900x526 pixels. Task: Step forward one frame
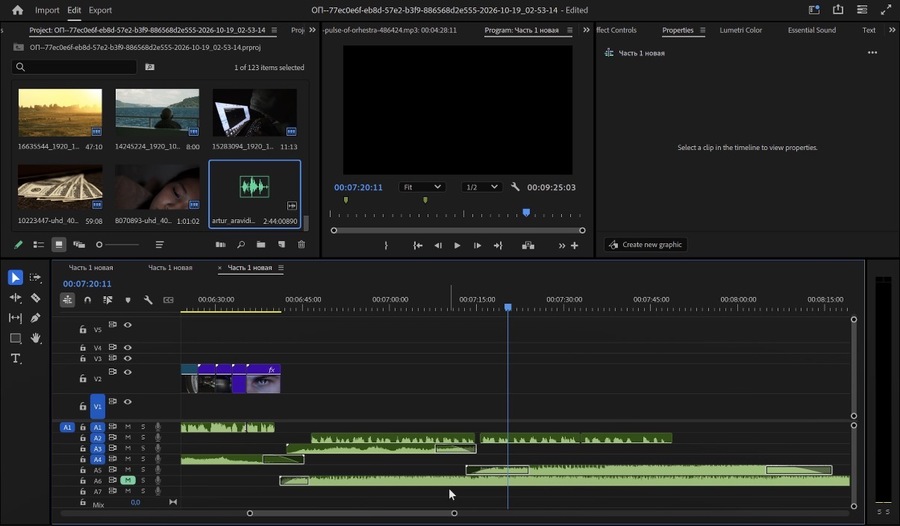[x=477, y=245]
